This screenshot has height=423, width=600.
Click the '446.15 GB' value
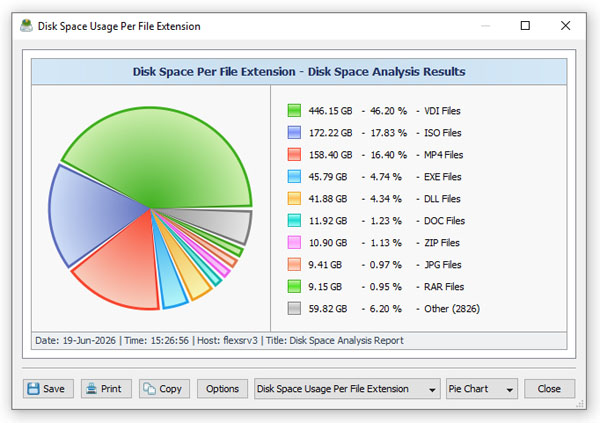(x=330, y=111)
